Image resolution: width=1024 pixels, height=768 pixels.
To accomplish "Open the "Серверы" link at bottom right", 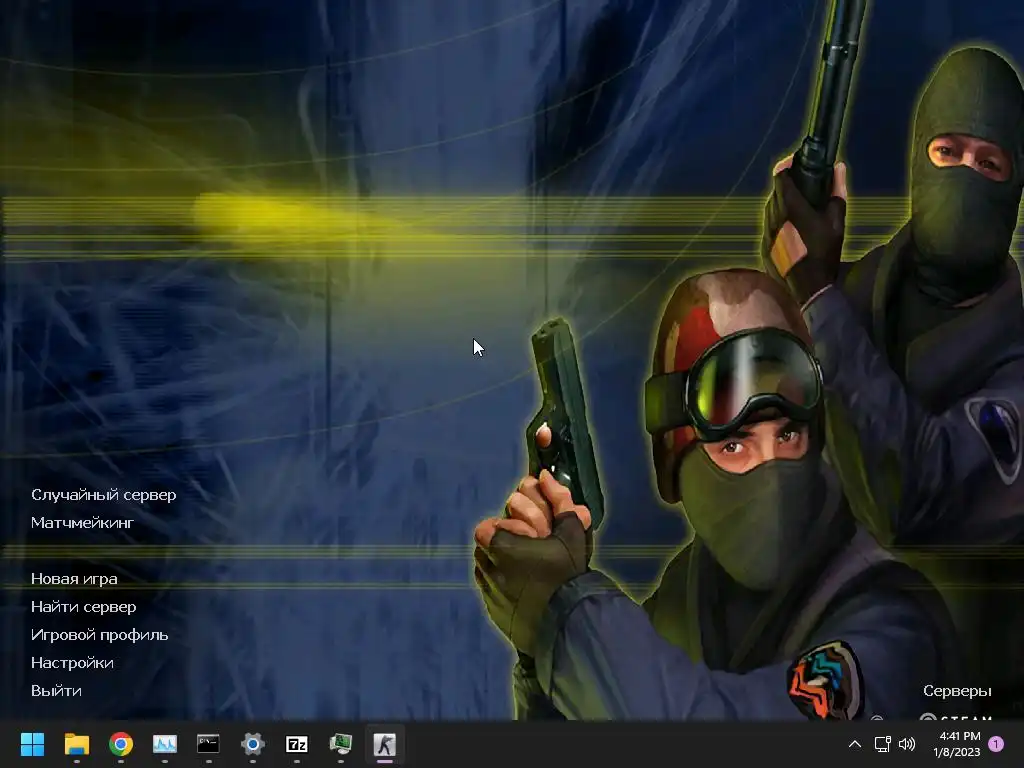I will click(x=957, y=691).
